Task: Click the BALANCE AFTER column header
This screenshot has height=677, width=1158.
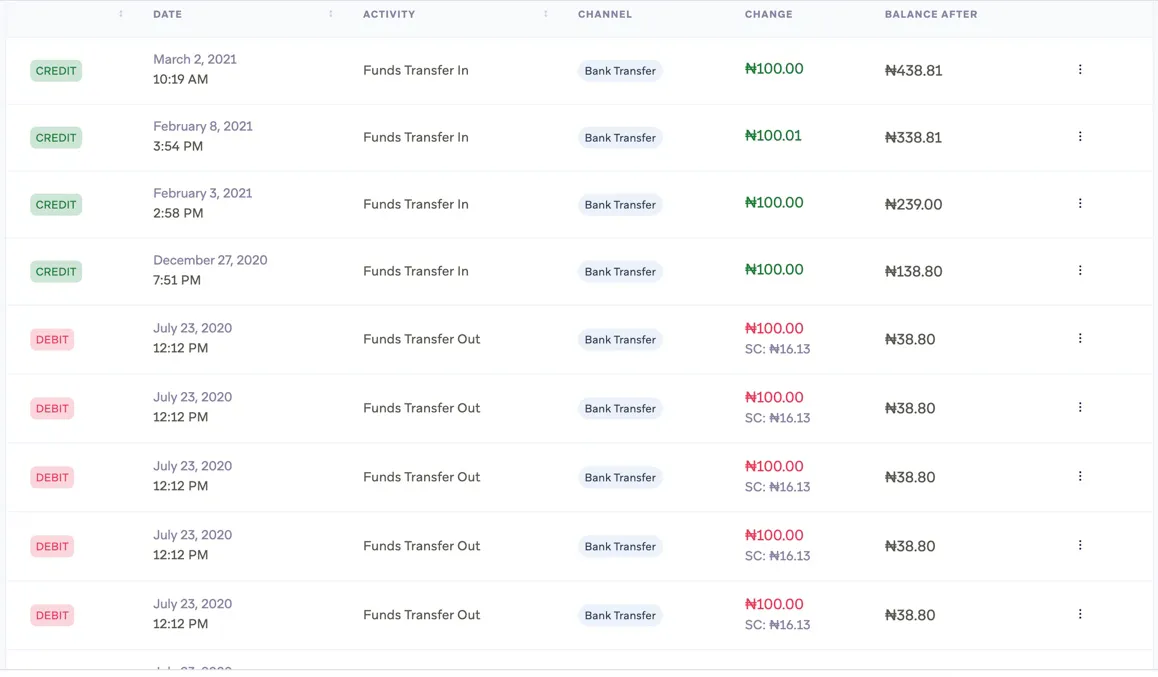Action: tap(931, 14)
